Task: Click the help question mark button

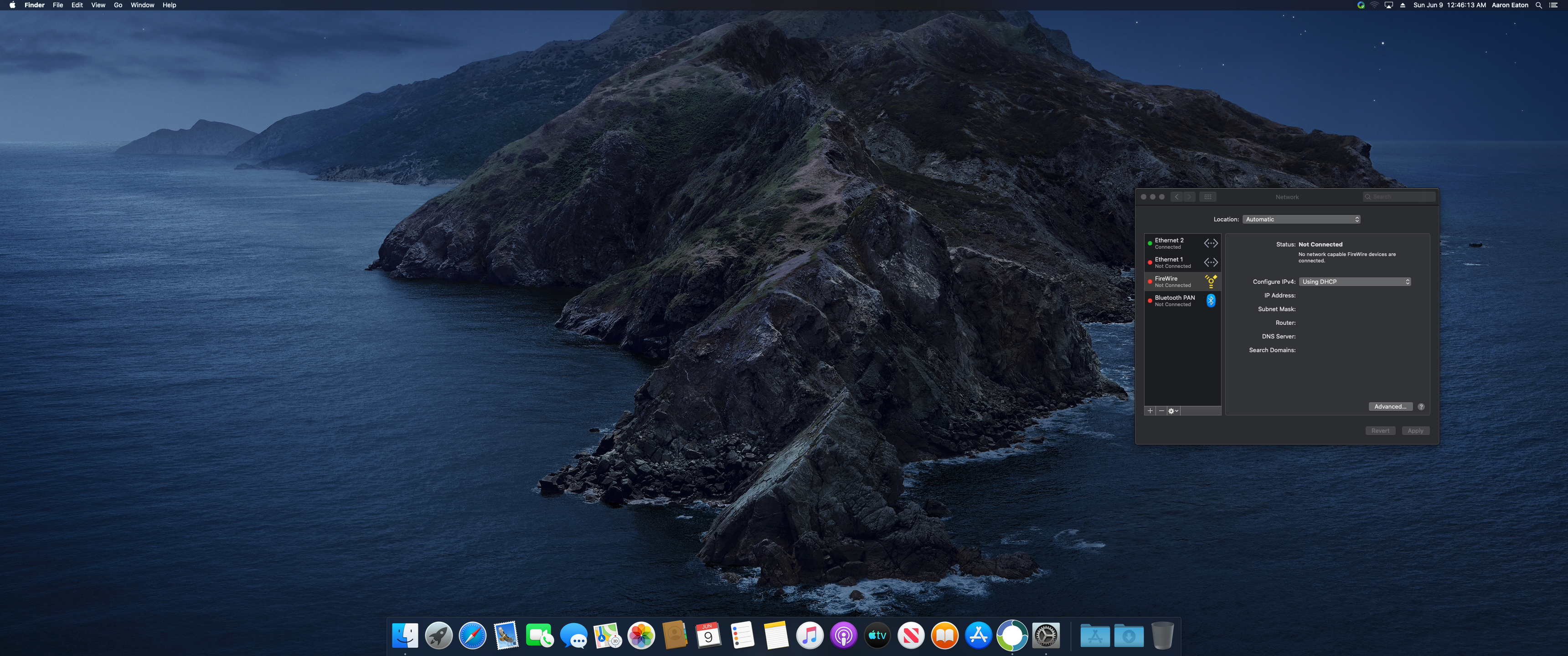Action: click(x=1421, y=406)
